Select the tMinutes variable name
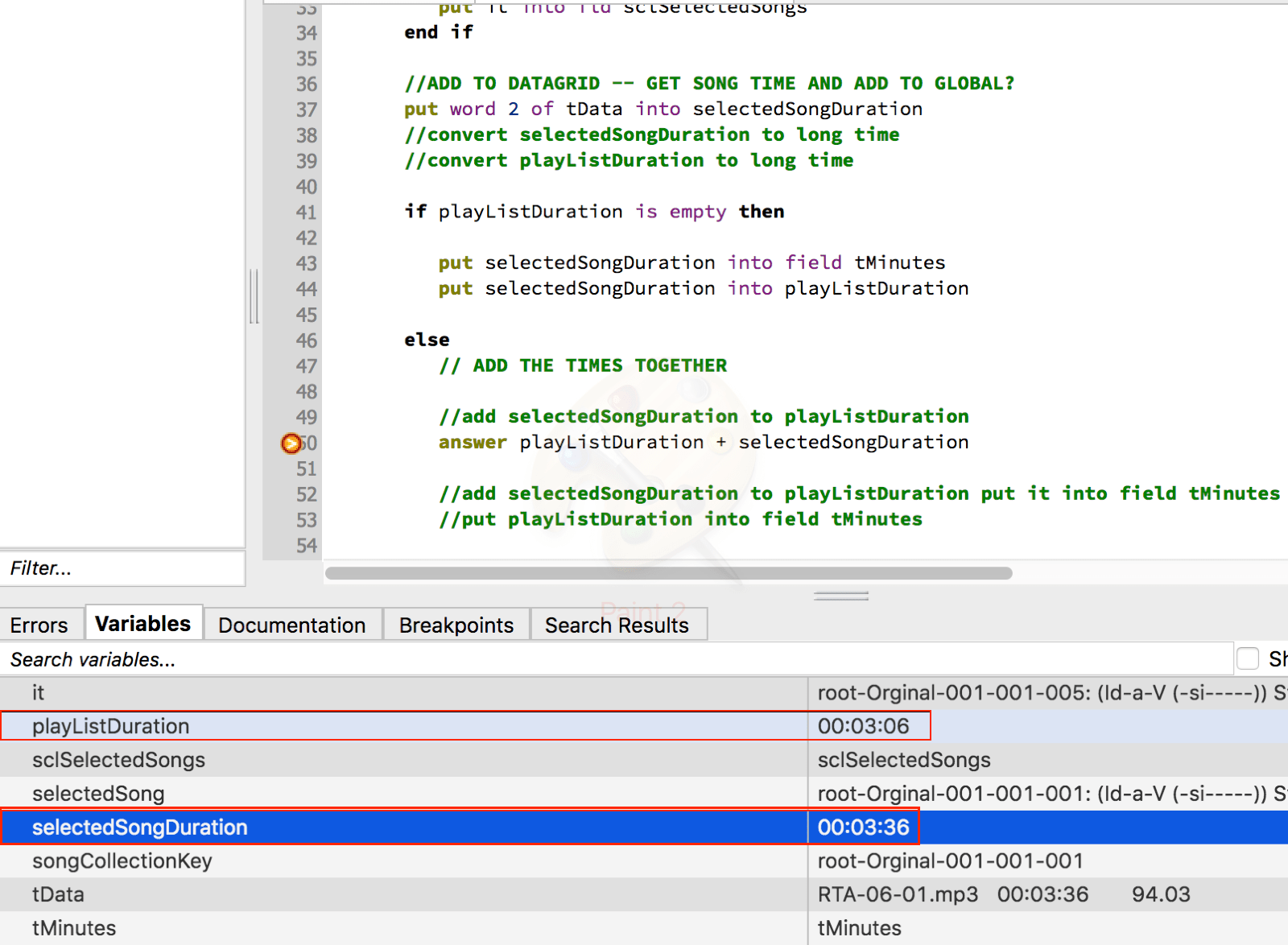The height and width of the screenshot is (945, 1288). click(74, 928)
